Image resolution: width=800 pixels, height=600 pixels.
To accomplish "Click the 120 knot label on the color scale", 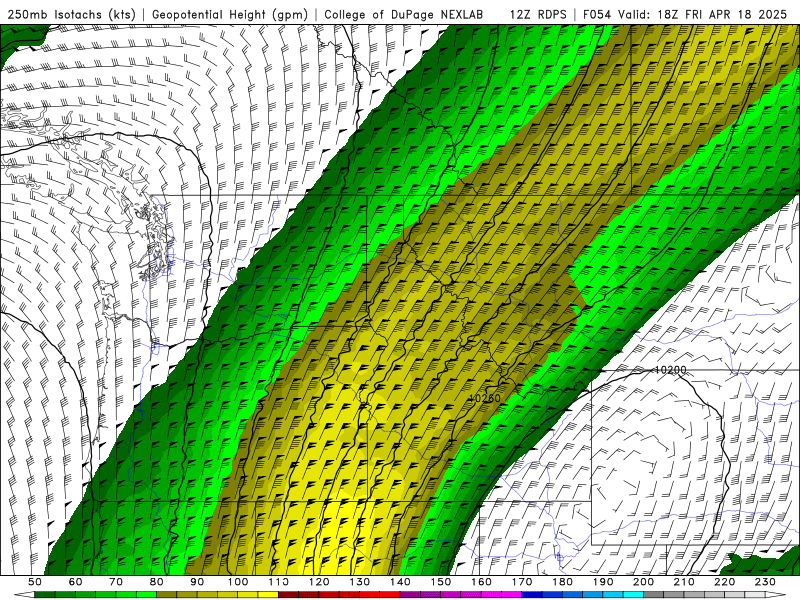I will pyautogui.click(x=319, y=582).
